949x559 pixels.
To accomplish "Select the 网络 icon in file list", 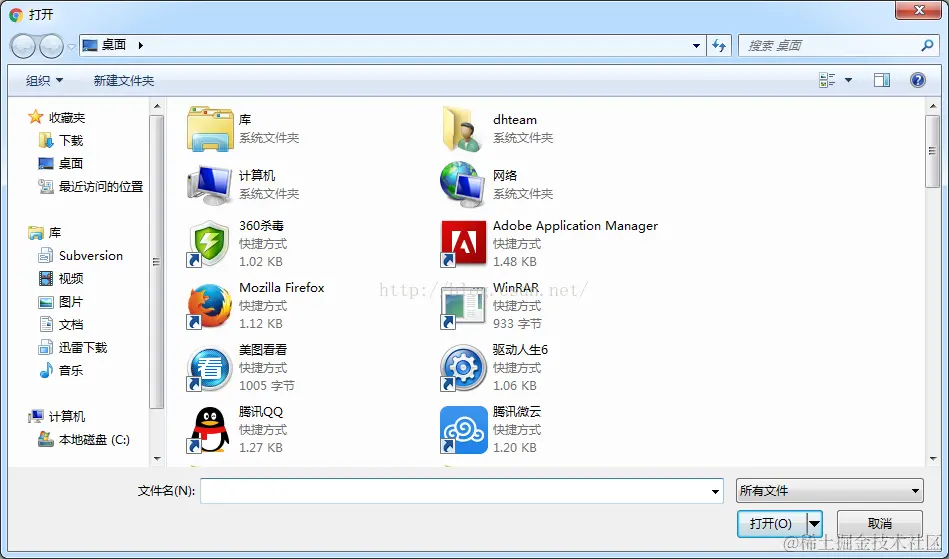I will 462,184.
